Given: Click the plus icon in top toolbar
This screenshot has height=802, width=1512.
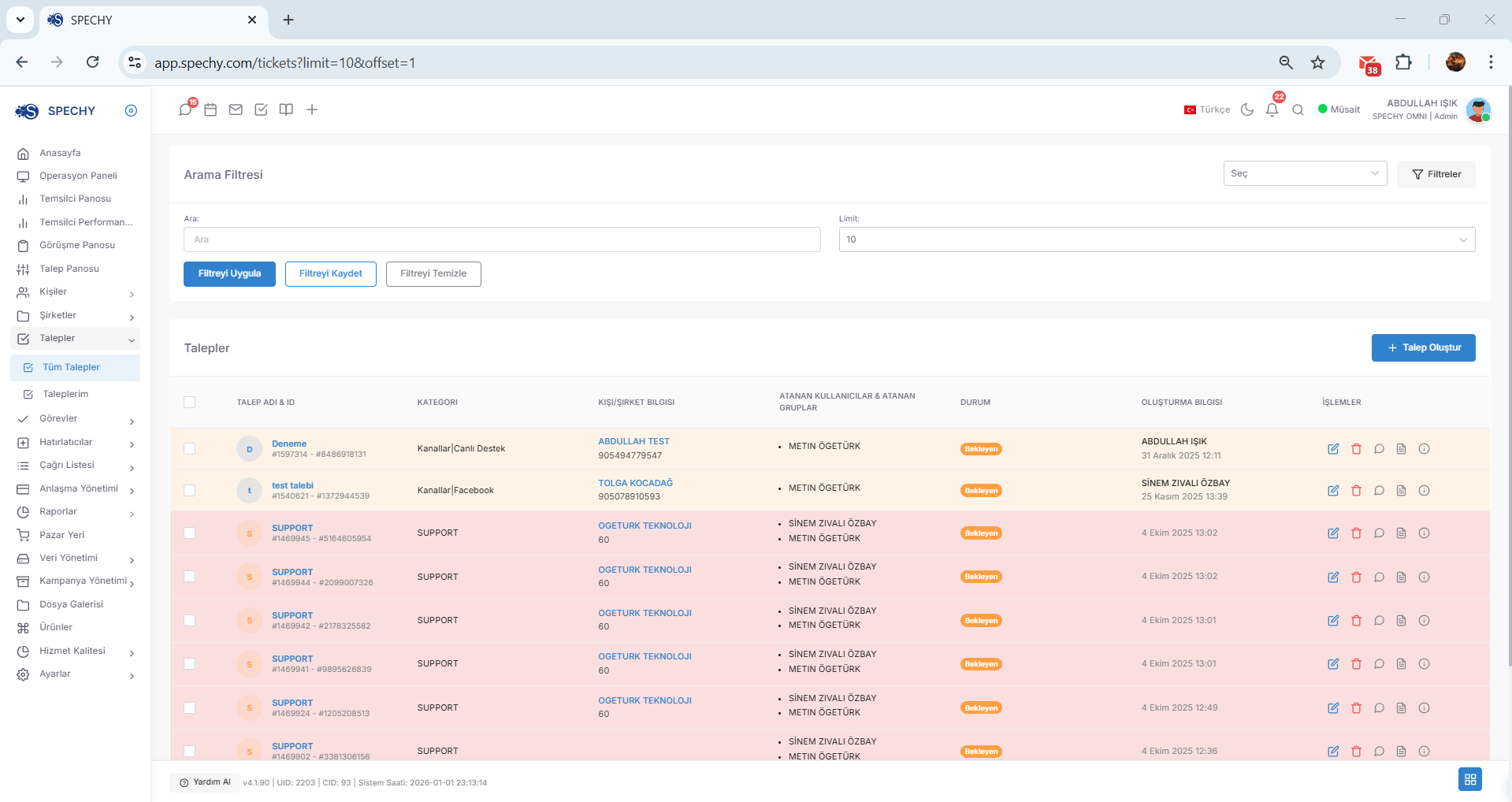Looking at the screenshot, I should click(312, 110).
